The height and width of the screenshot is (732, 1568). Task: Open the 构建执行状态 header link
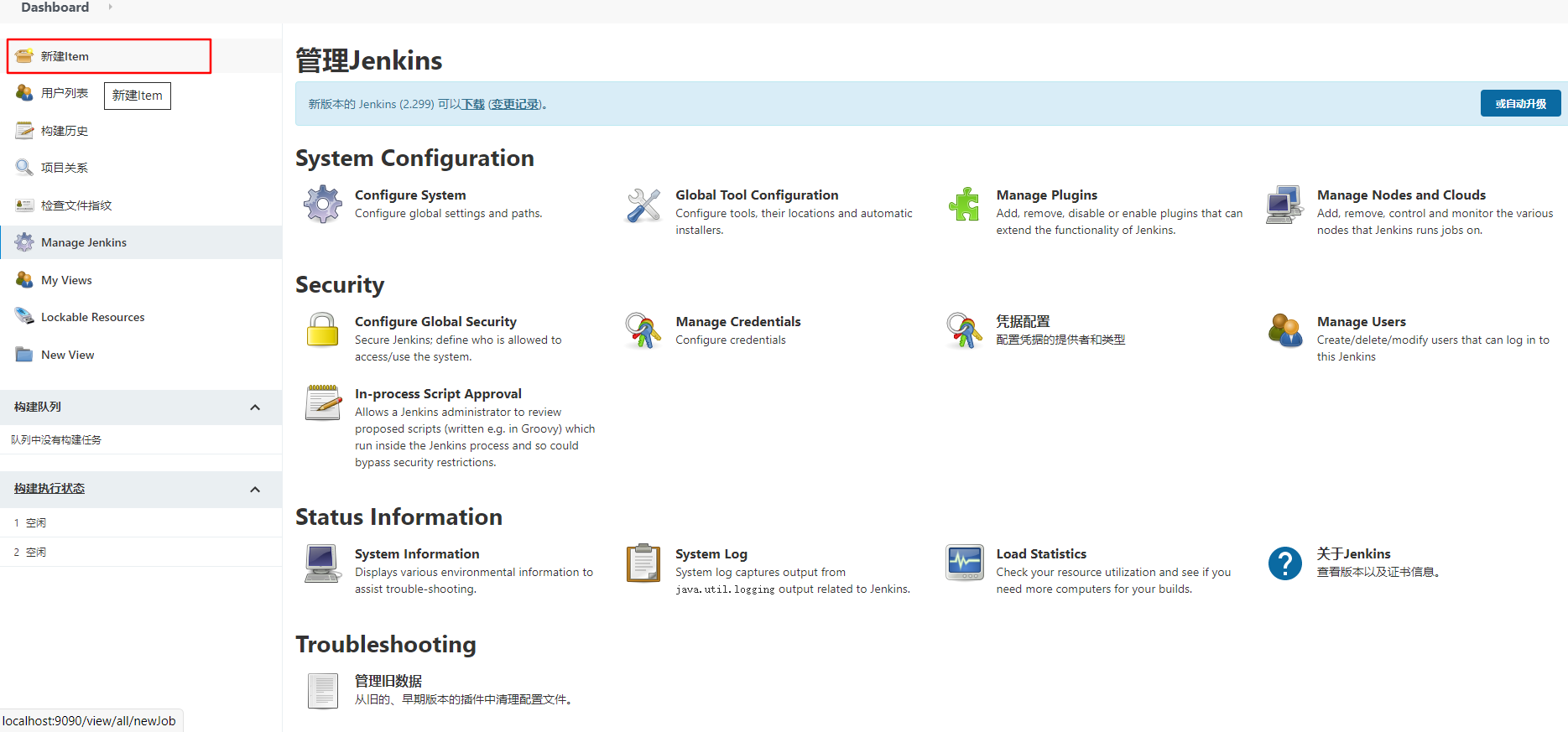[x=49, y=488]
